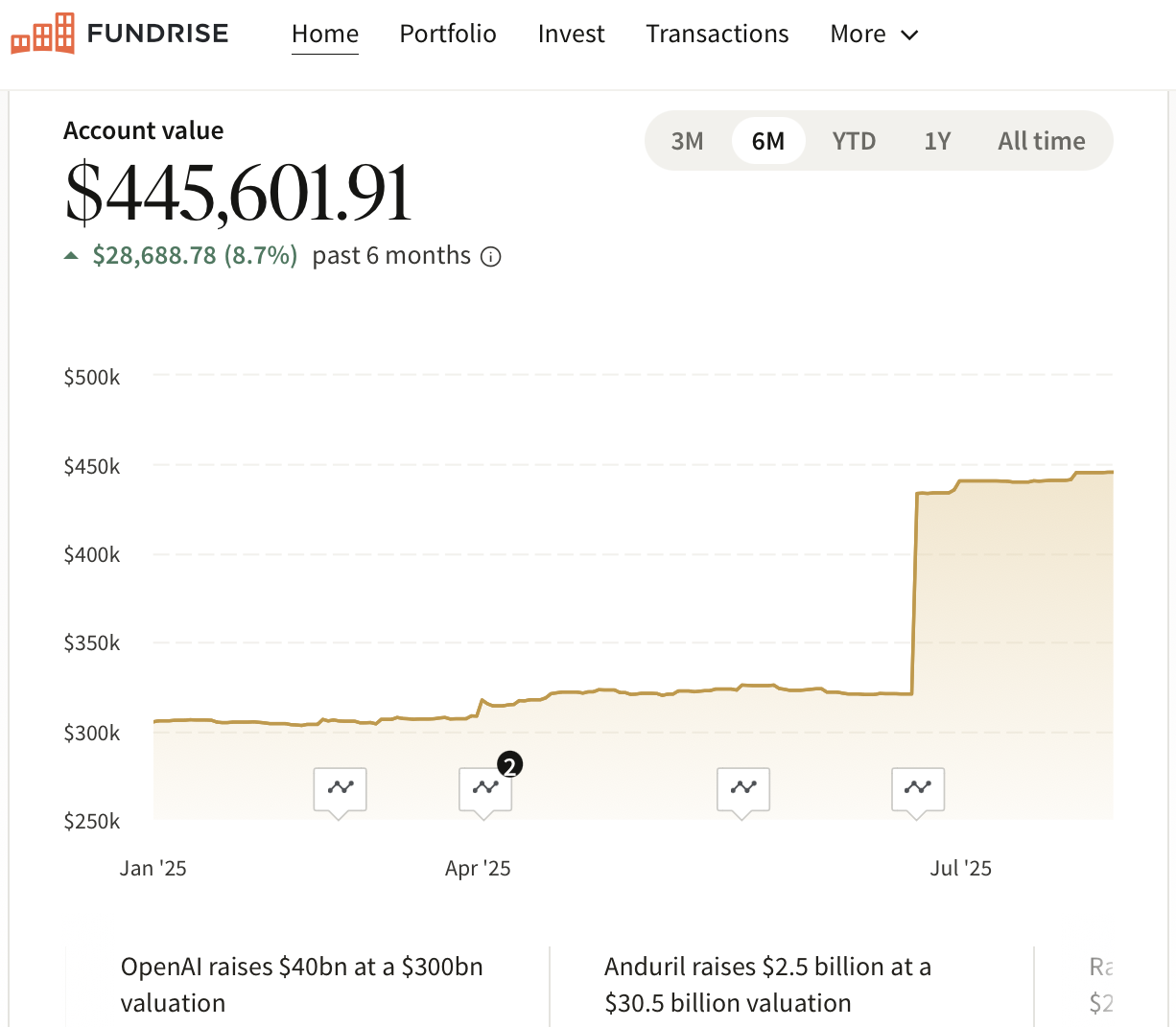Viewport: 1176px width, 1027px height.
Task: Open the Invest page
Action: point(571,34)
